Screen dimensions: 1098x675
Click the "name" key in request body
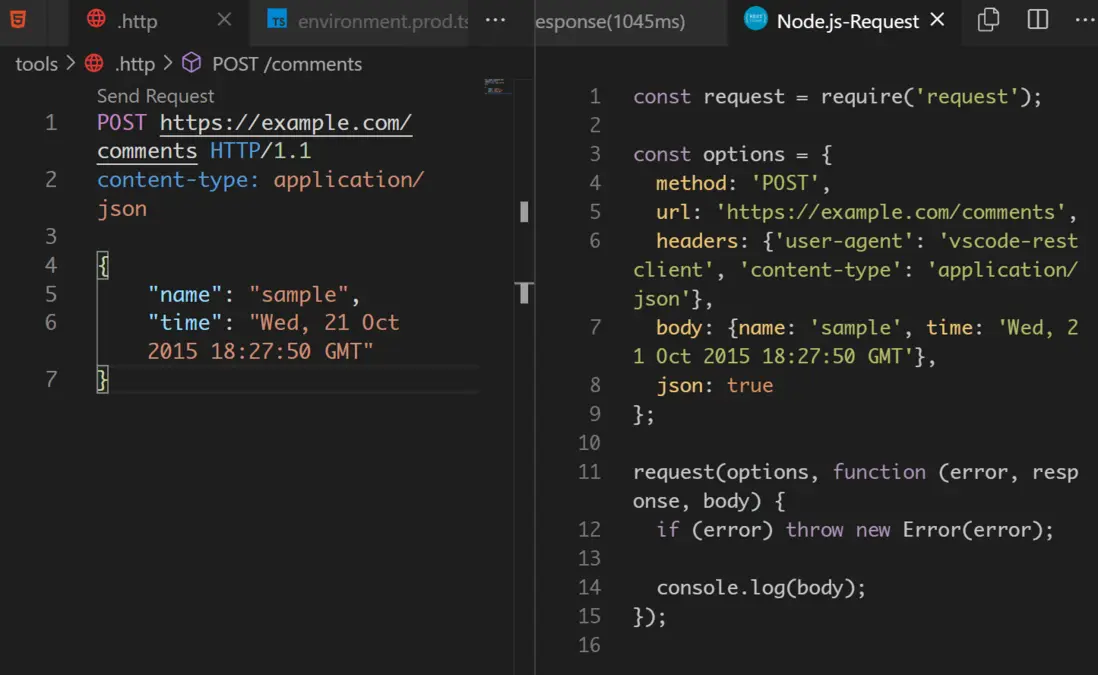pyautogui.click(x=185, y=295)
